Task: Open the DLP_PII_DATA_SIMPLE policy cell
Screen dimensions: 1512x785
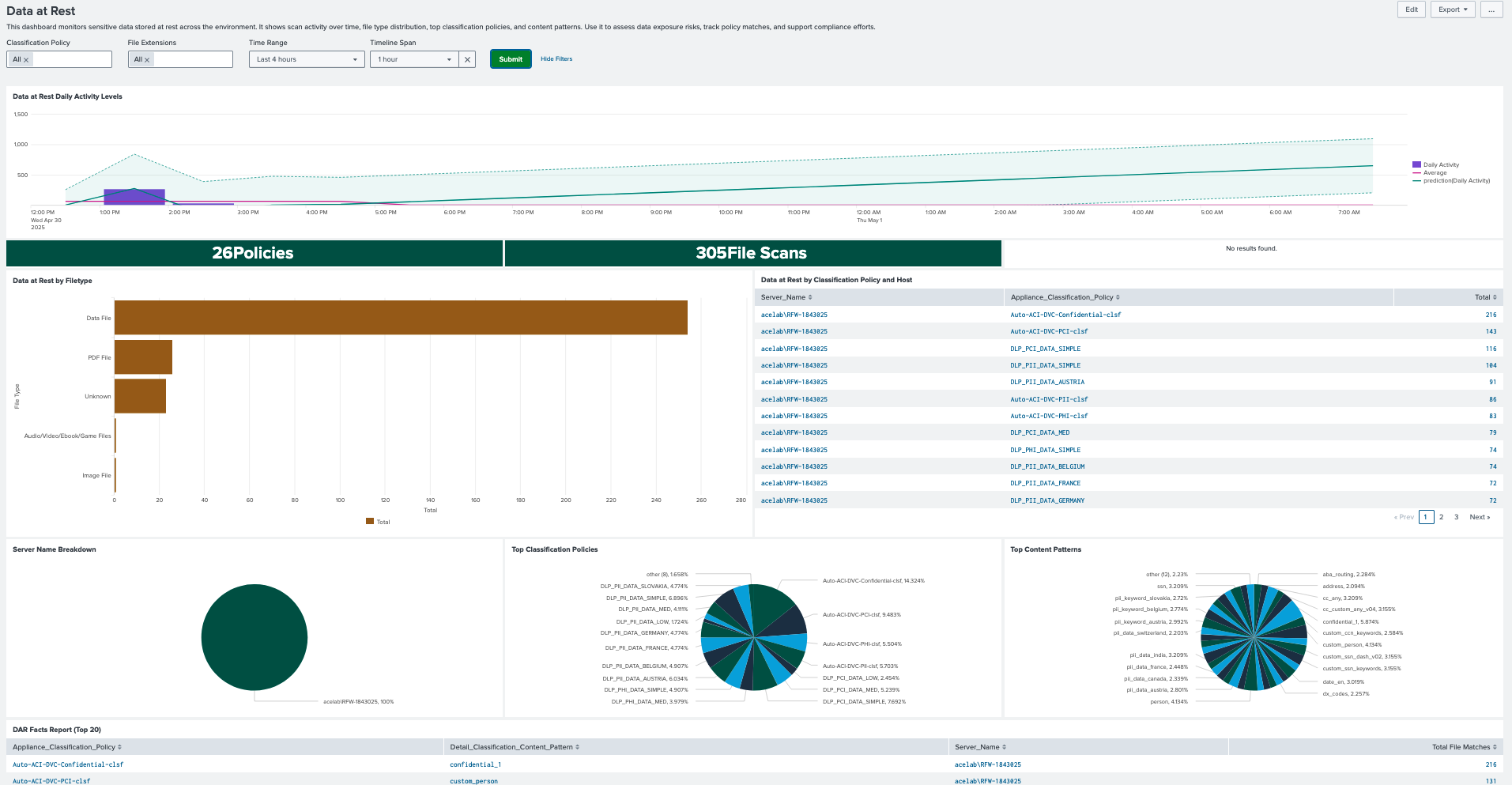Action: click(1045, 365)
